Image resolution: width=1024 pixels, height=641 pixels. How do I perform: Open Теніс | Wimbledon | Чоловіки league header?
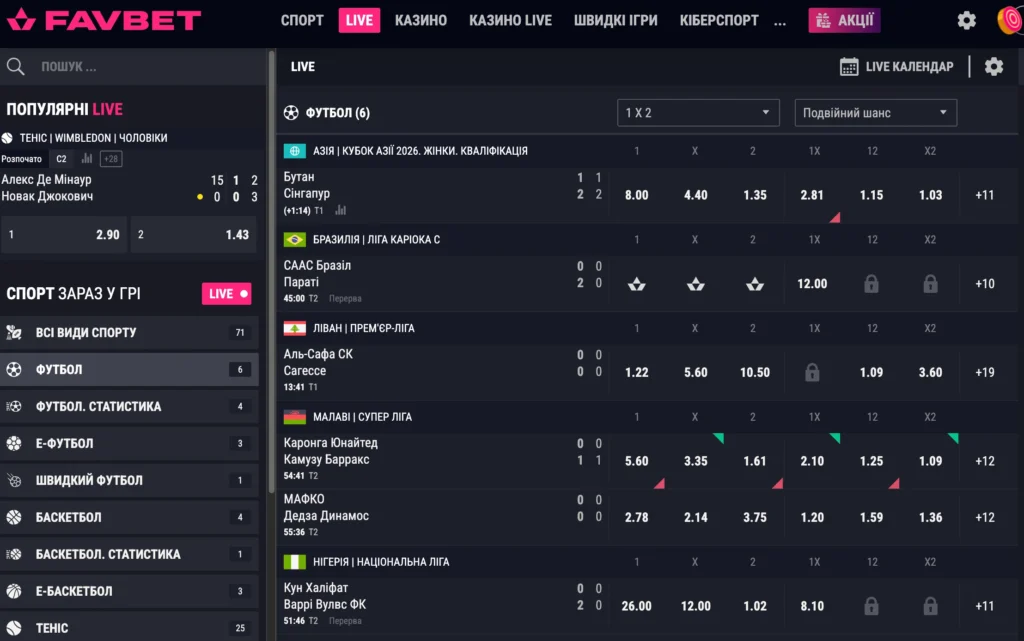coord(93,138)
